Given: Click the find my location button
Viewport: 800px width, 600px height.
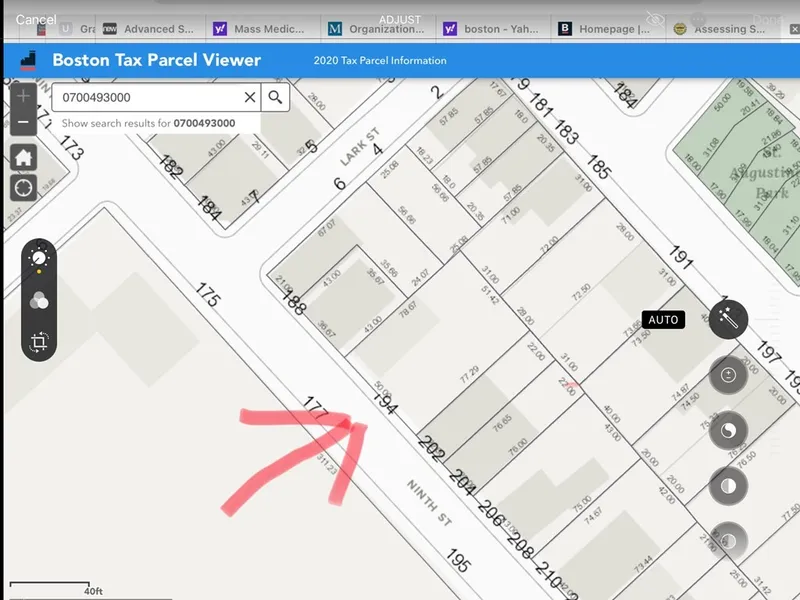Looking at the screenshot, I should tap(23, 187).
